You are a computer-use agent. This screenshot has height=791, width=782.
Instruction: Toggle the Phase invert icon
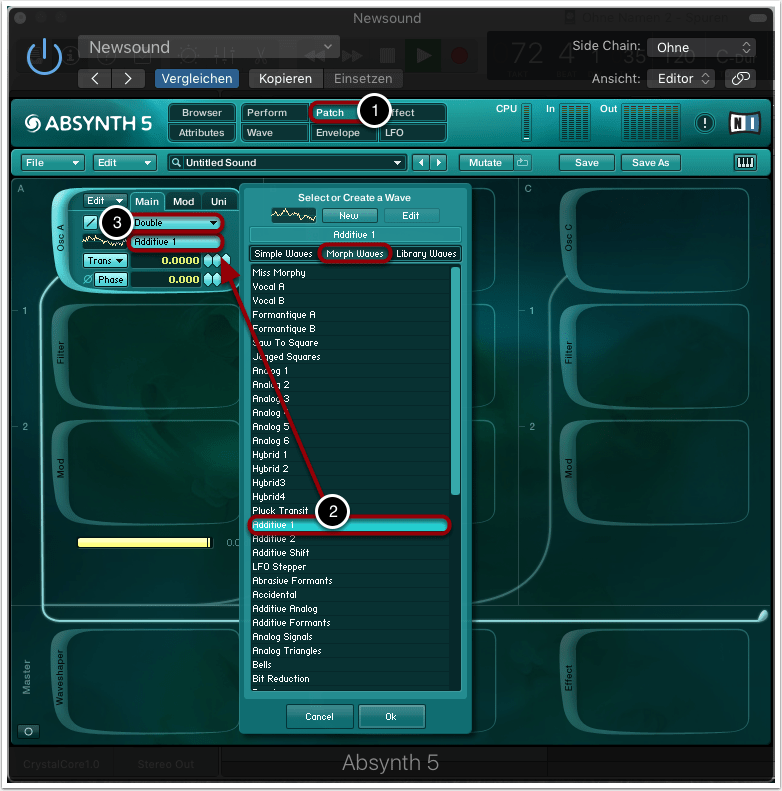point(88,279)
